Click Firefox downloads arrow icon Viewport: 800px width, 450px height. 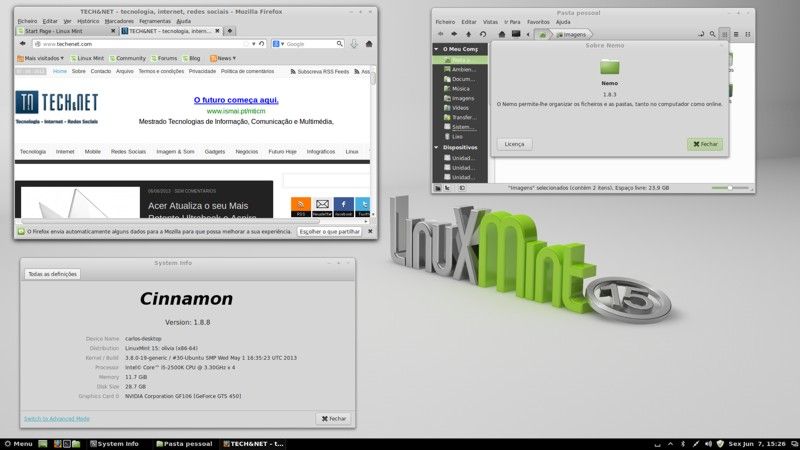(x=352, y=44)
